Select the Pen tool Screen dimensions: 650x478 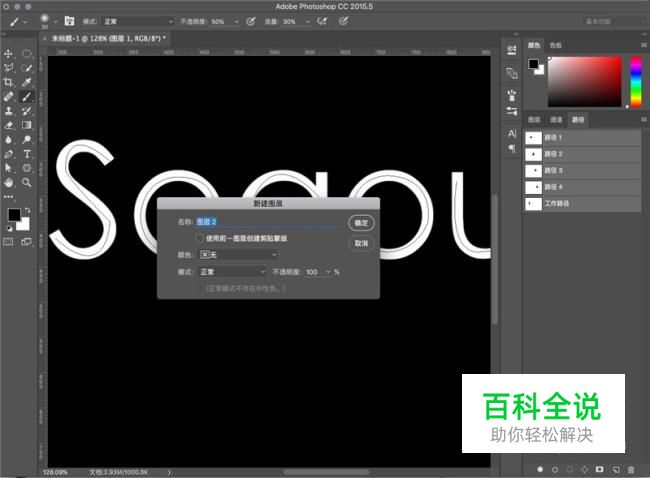8,154
